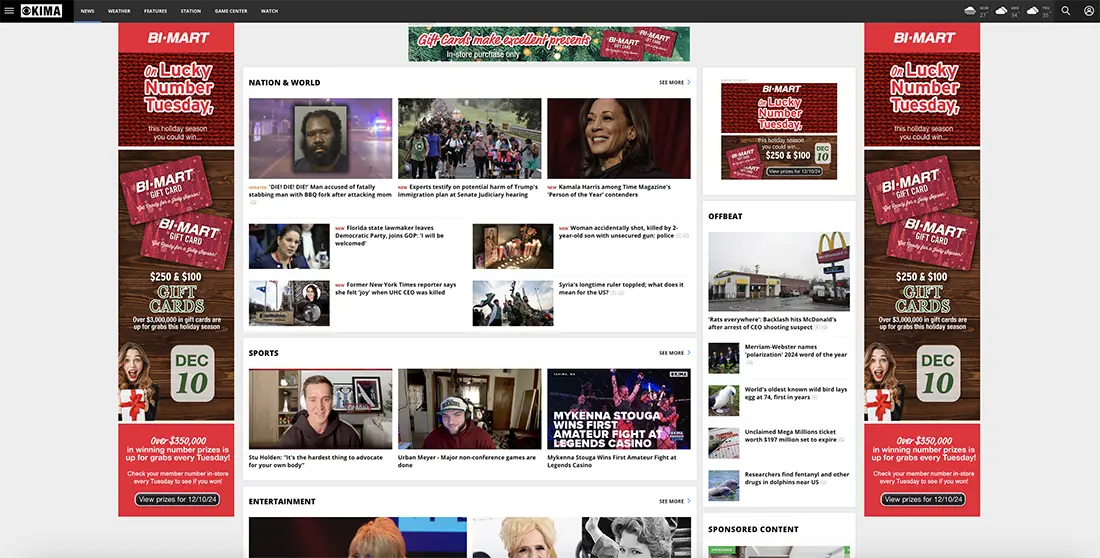The image size is (1100, 558).
Task: Open Urban Meyer non-conference games headline
Action: tap(467, 461)
